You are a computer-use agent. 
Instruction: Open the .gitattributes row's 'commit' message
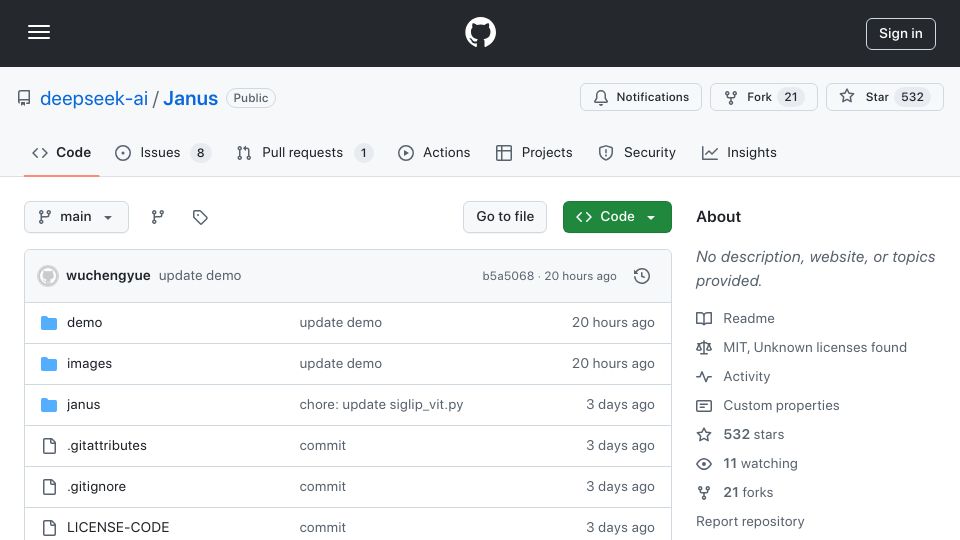(x=323, y=446)
